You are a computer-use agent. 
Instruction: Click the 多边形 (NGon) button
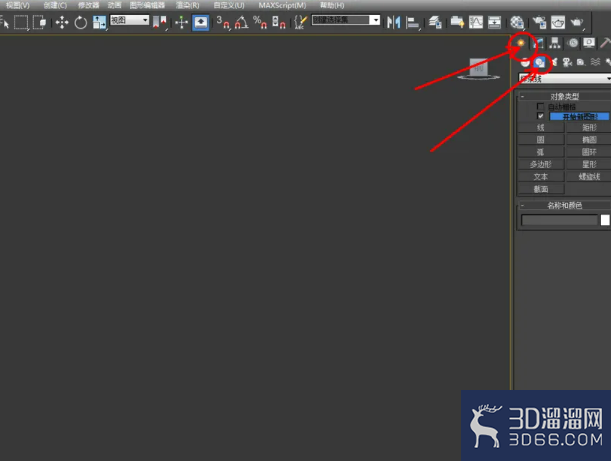click(x=540, y=164)
